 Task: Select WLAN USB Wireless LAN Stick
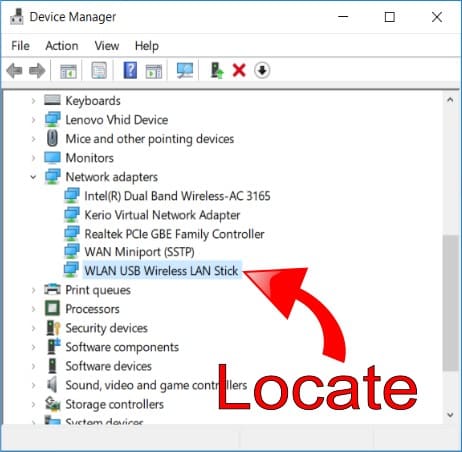tap(161, 270)
